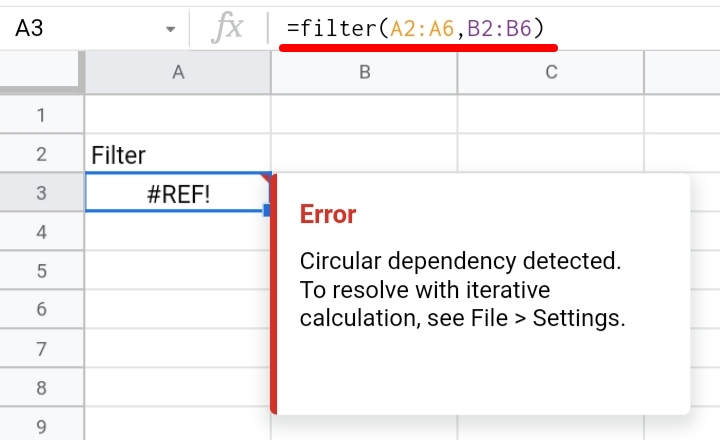Click into the formula bar filter formula
Image resolution: width=720 pixels, height=440 pixels.
tap(416, 28)
